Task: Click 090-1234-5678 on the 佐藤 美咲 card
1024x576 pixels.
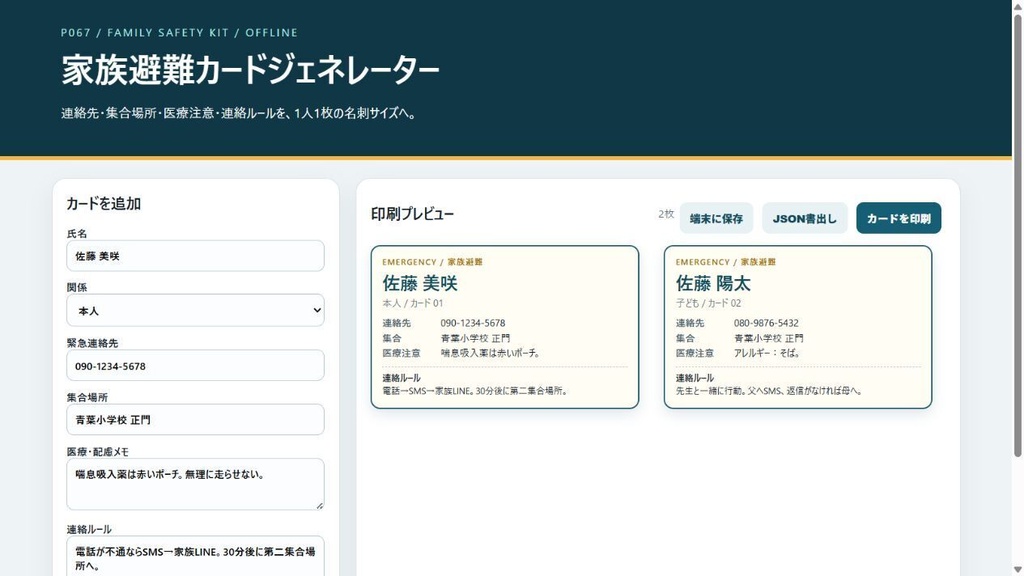Action: coord(473,323)
